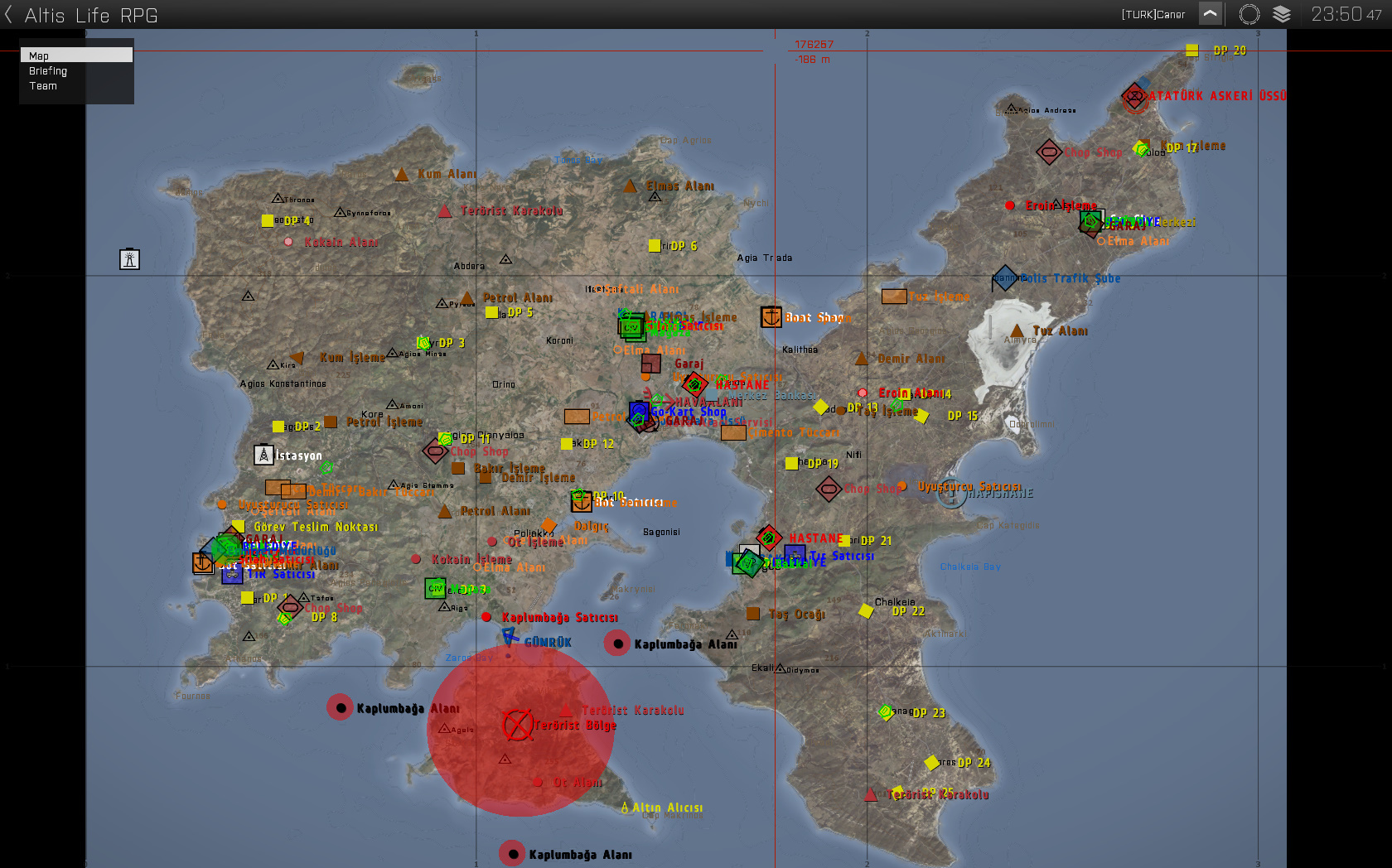Viewport: 1392px width, 868px height.
Task: Click the Agios Konstantinos town label
Action: (x=283, y=383)
